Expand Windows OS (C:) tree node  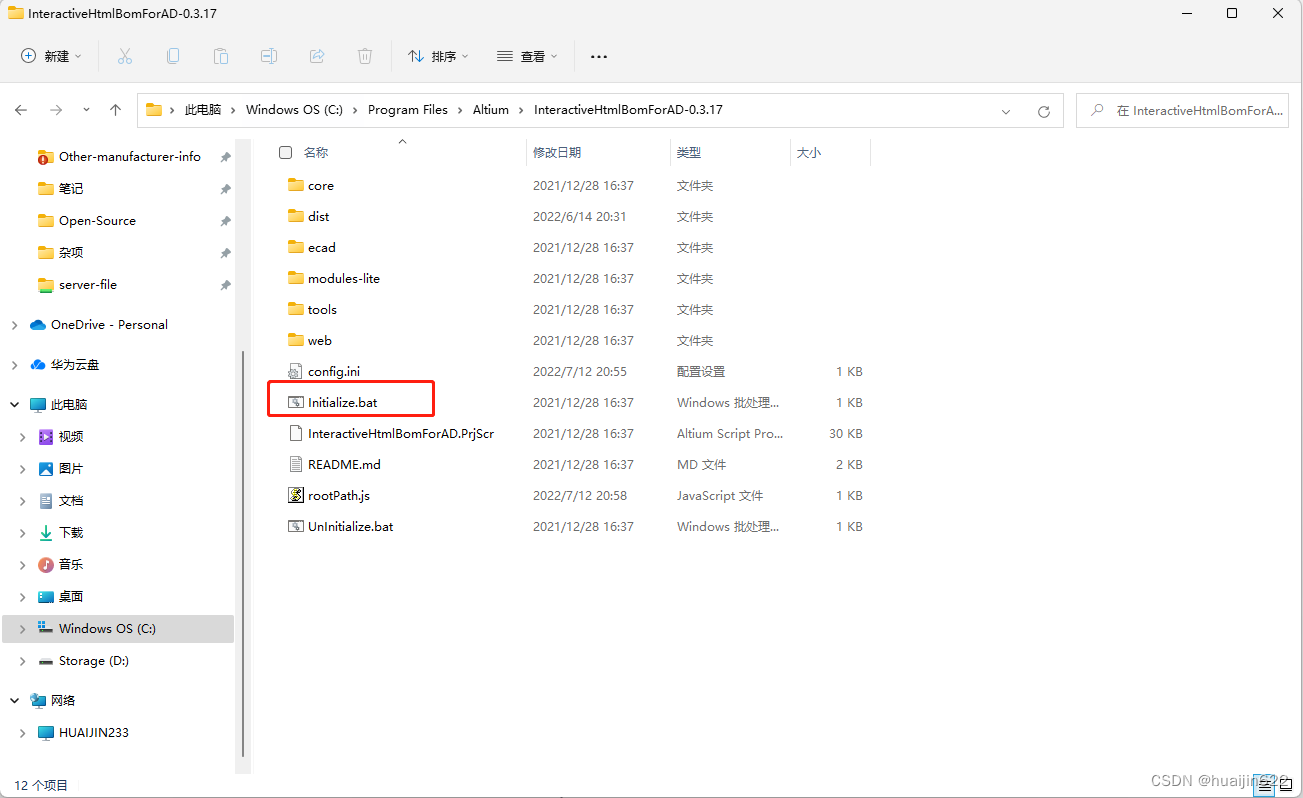pyautogui.click(x=23, y=629)
